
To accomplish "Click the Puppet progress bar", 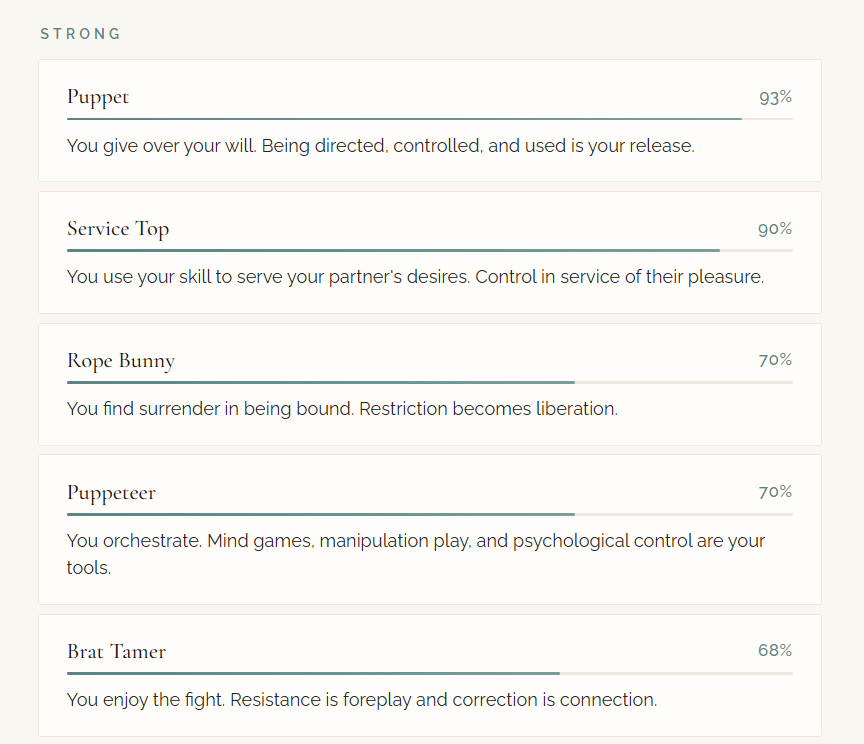I will click(x=430, y=119).
